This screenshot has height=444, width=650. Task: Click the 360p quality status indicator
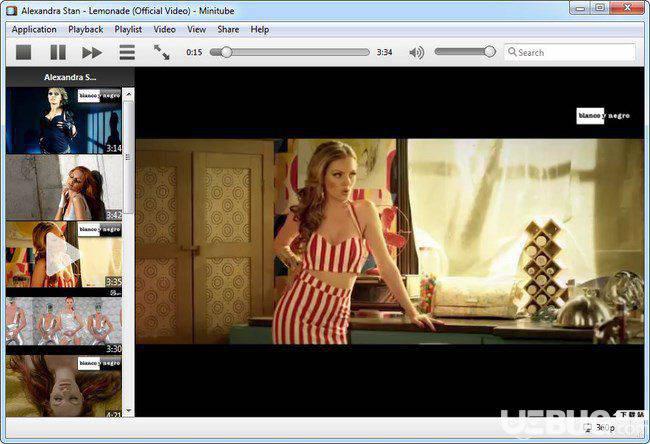pyautogui.click(x=600, y=427)
